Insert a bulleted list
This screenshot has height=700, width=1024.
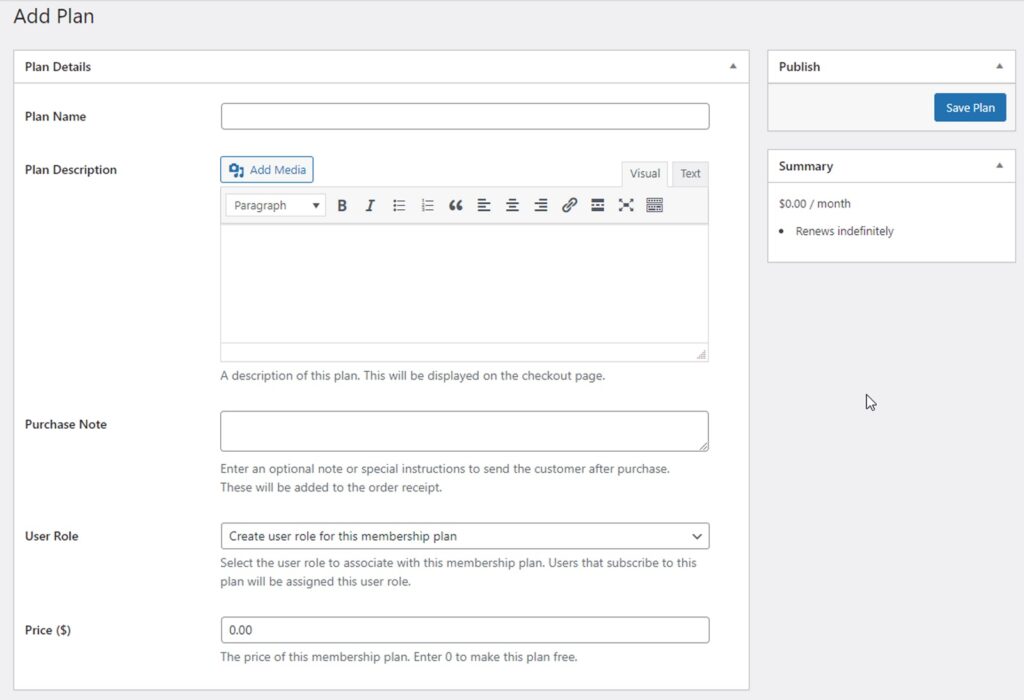(x=399, y=206)
